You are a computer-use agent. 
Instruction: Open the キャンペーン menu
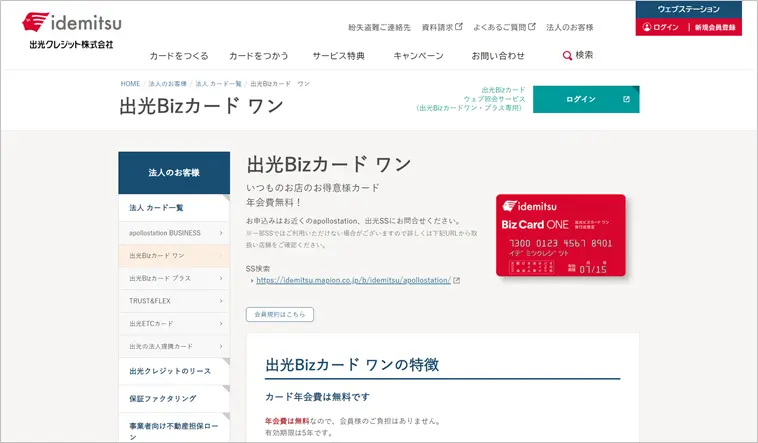418,56
